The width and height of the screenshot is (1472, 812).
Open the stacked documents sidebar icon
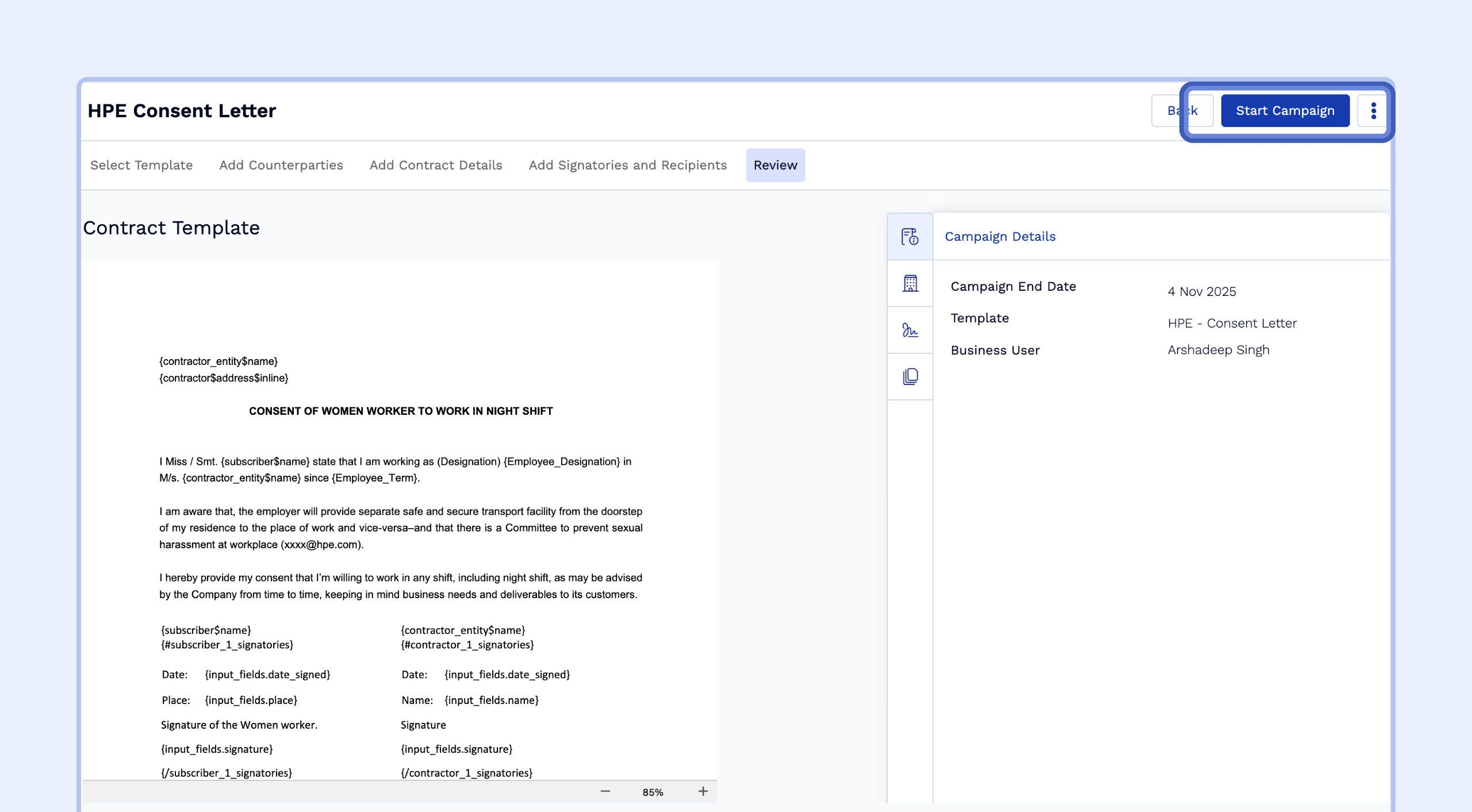click(x=910, y=376)
